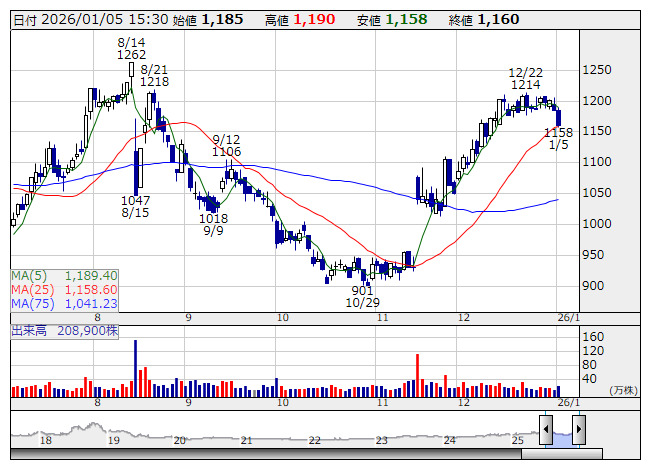Click year 20 on the overview timeline
The width and height of the screenshot is (653, 470).
tap(179, 440)
